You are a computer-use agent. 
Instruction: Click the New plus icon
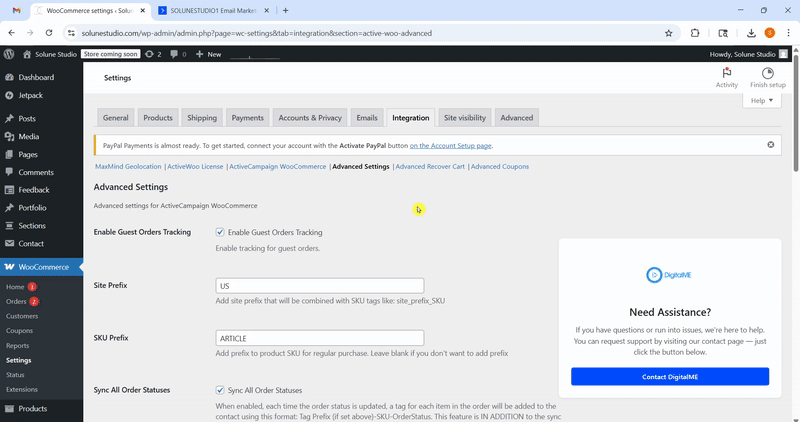pyautogui.click(x=199, y=54)
